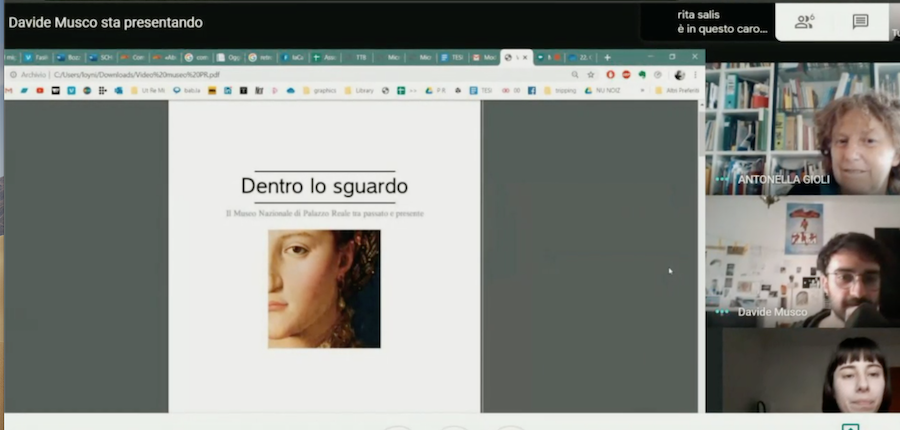Switch to the 'Ogg' document tab

tap(230, 57)
